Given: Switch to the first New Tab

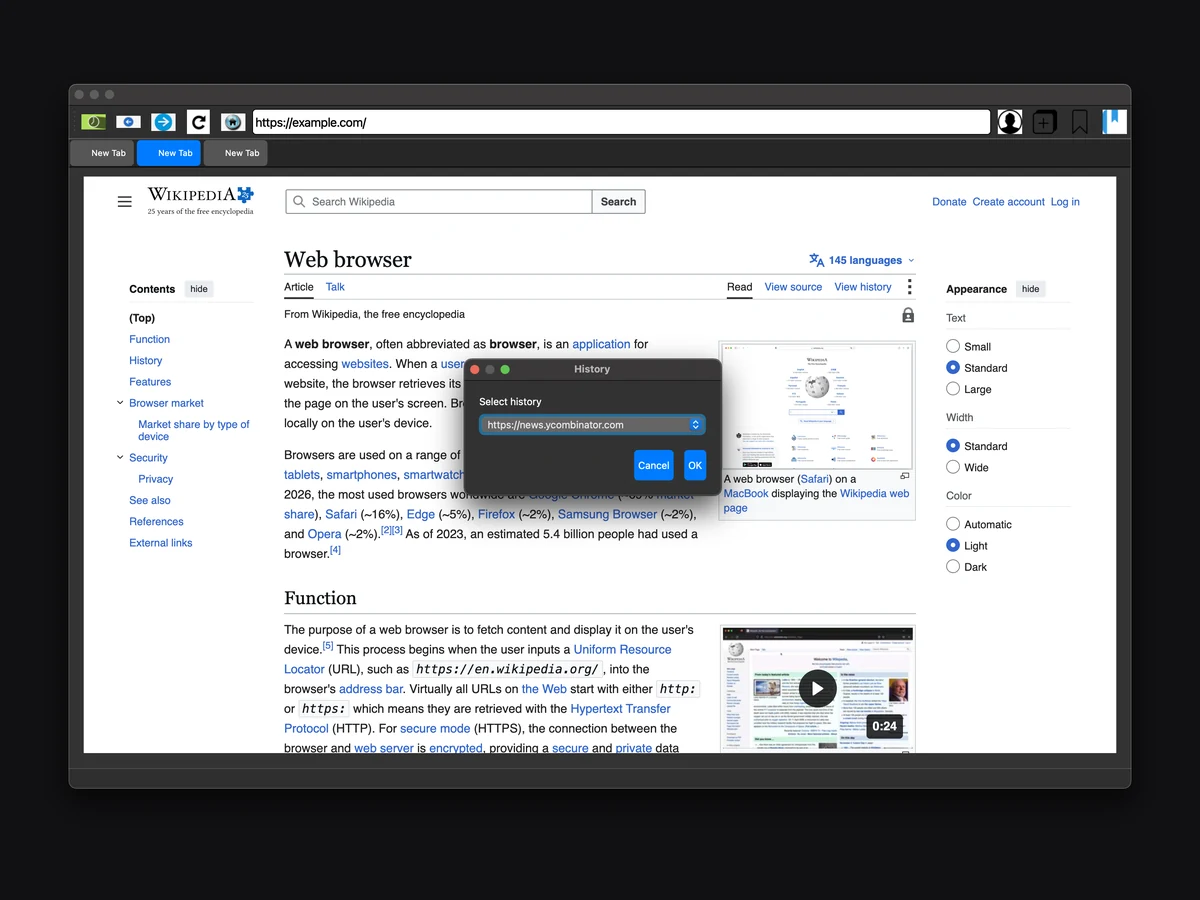Looking at the screenshot, I should [x=102, y=153].
